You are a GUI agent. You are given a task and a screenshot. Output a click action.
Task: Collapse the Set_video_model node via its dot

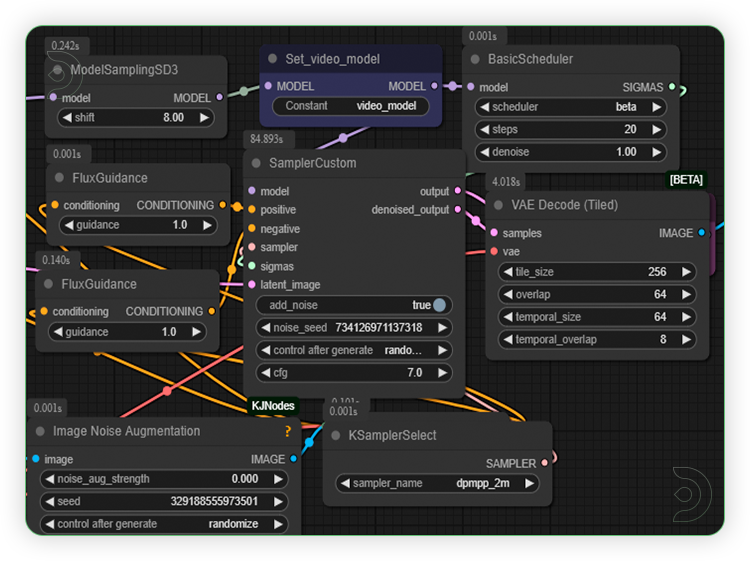(273, 59)
